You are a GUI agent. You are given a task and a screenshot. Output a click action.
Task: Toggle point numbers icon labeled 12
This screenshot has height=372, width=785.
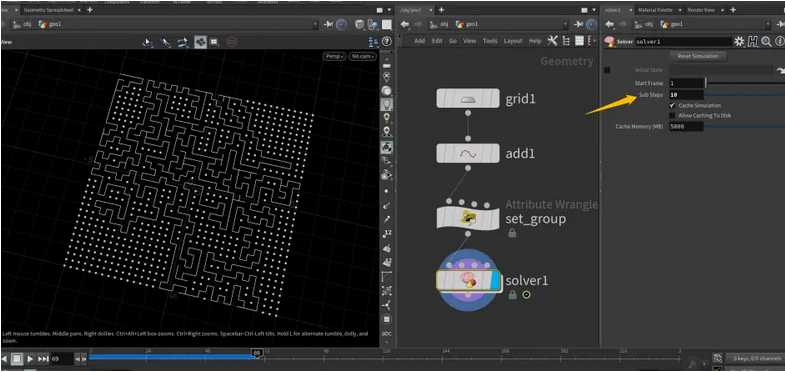click(386, 233)
